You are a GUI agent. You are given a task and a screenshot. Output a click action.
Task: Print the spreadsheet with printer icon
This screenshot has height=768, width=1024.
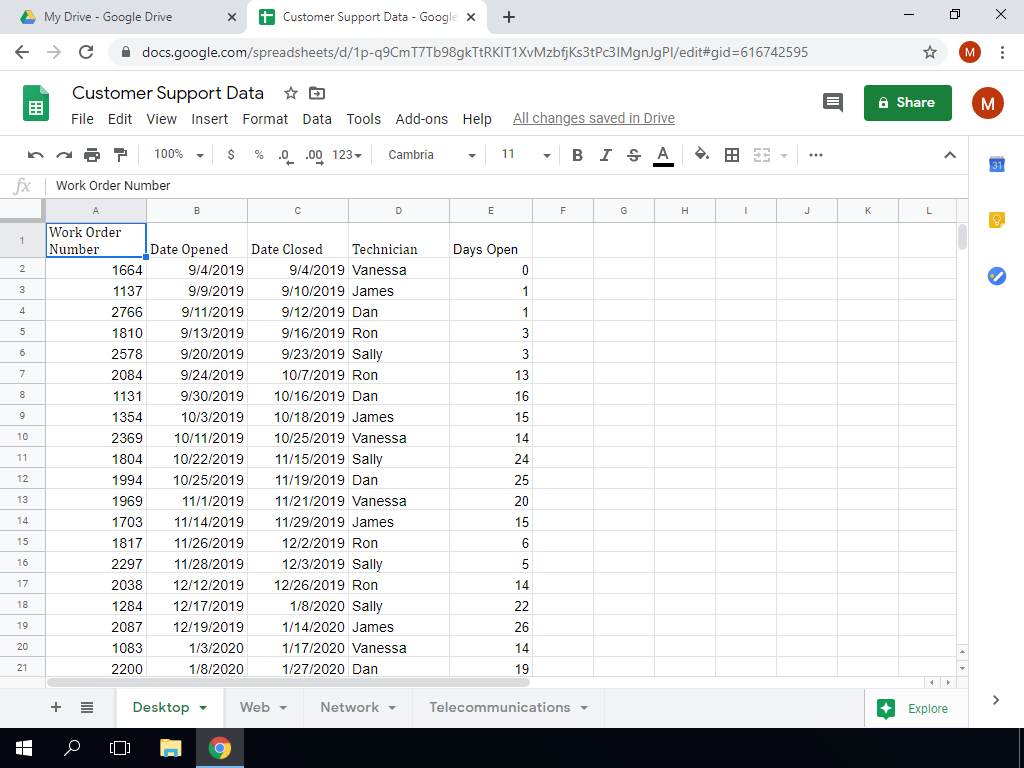coord(92,155)
